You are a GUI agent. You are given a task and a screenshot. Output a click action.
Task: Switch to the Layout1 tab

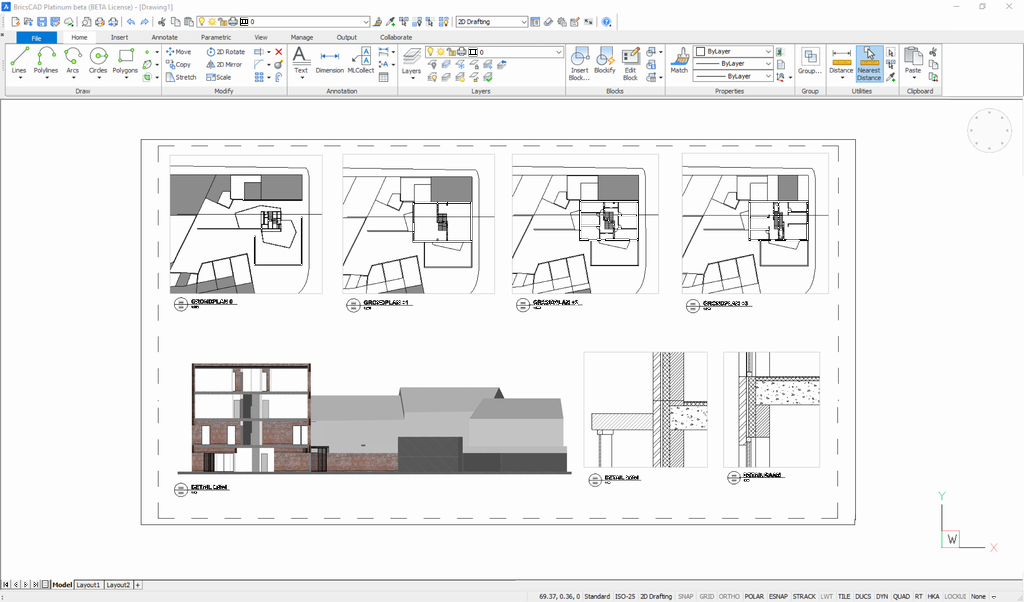point(88,585)
